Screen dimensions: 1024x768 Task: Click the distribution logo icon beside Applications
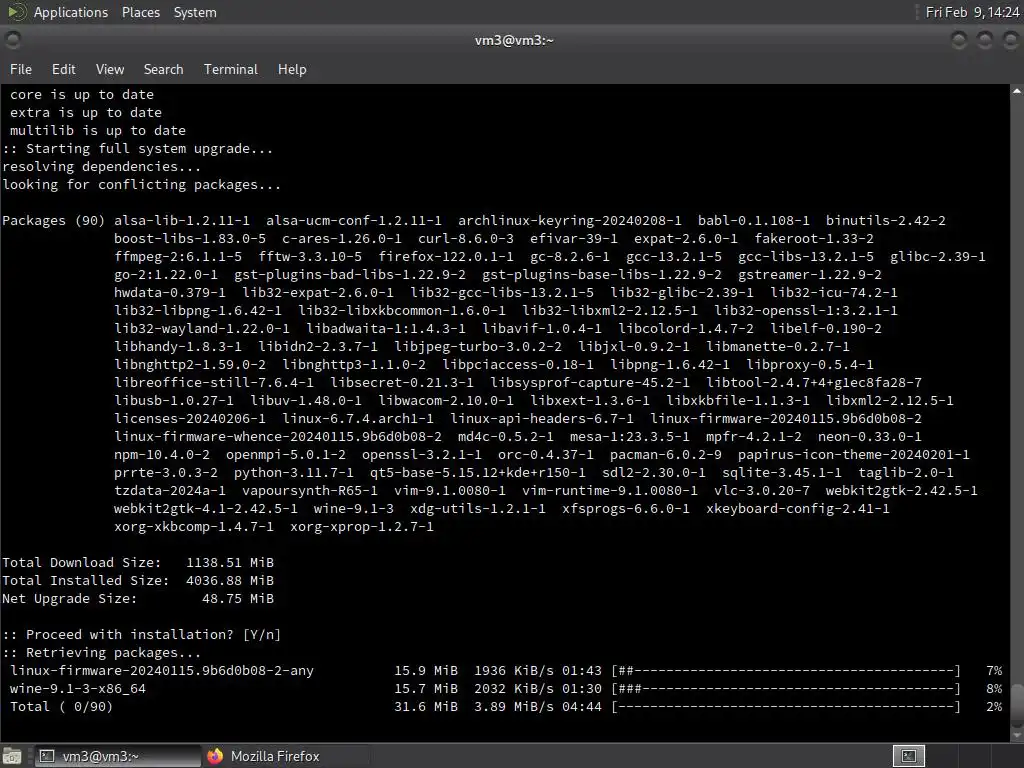16,12
